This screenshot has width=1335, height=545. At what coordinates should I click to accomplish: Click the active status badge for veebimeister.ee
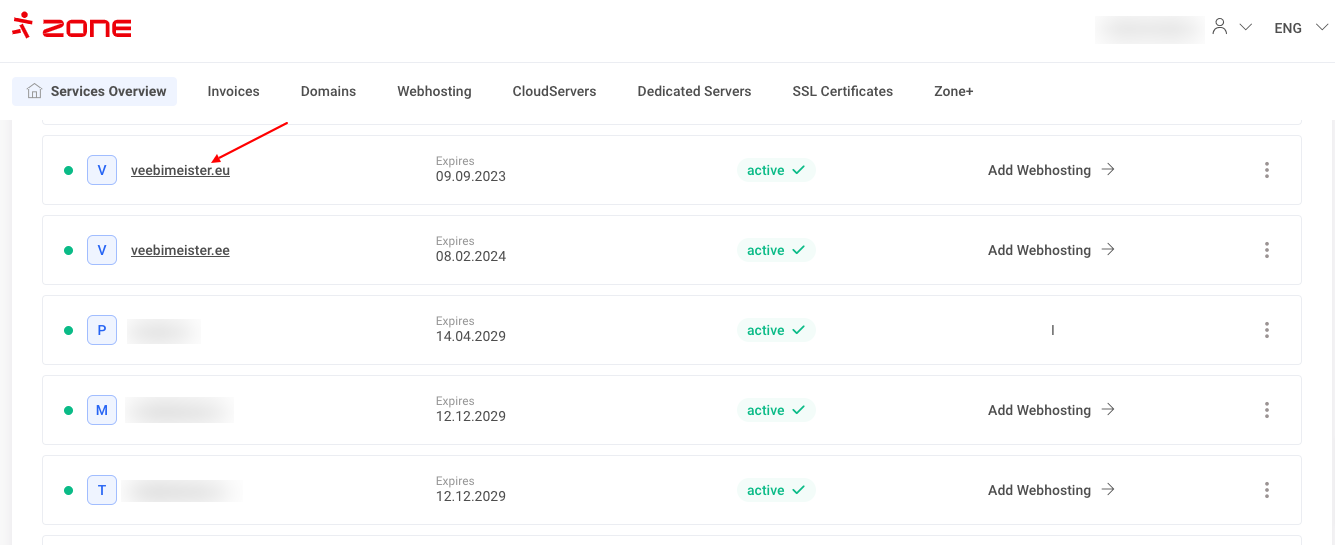coord(776,250)
